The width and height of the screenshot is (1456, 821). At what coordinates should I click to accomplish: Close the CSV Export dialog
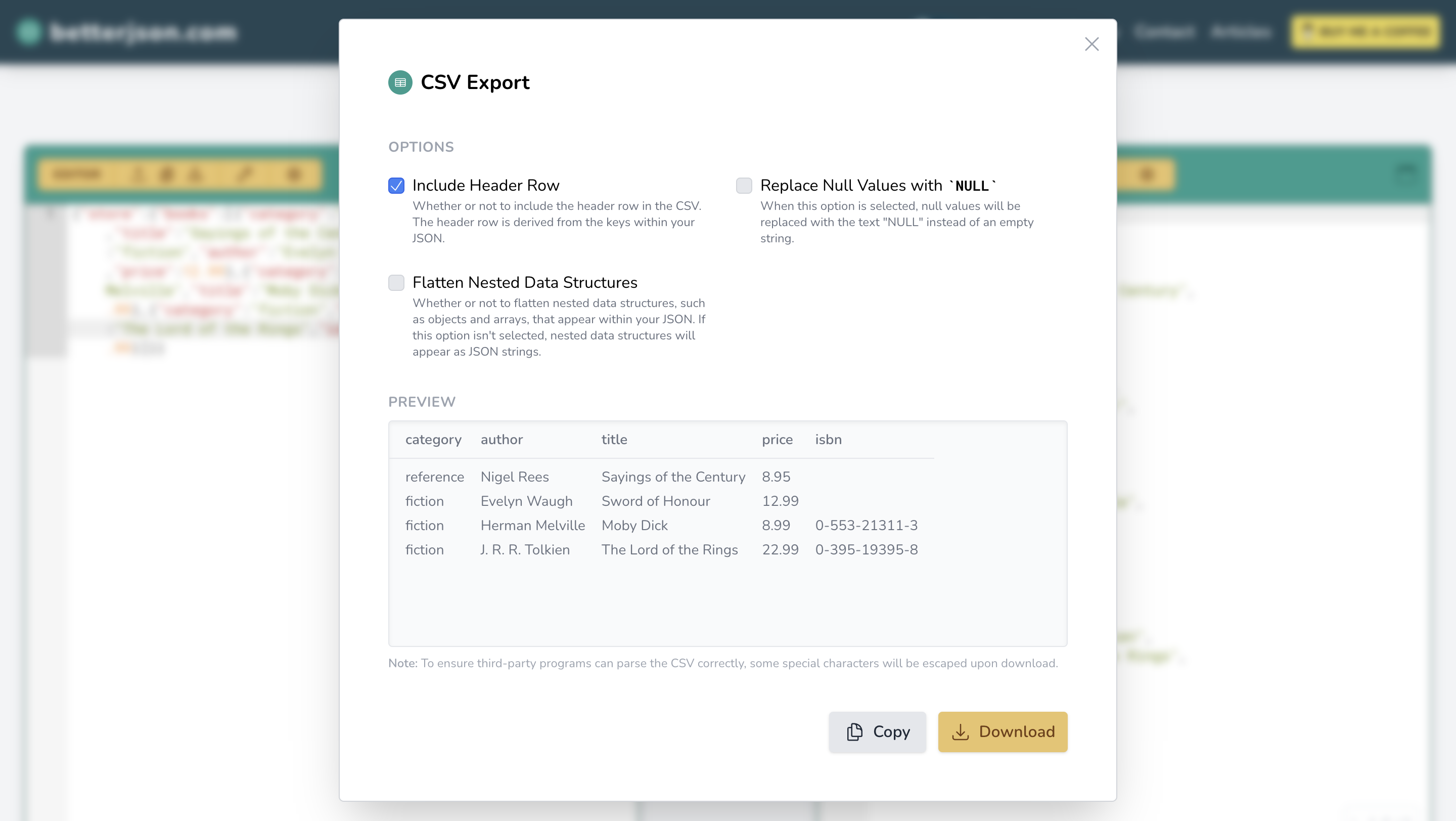tap(1091, 44)
